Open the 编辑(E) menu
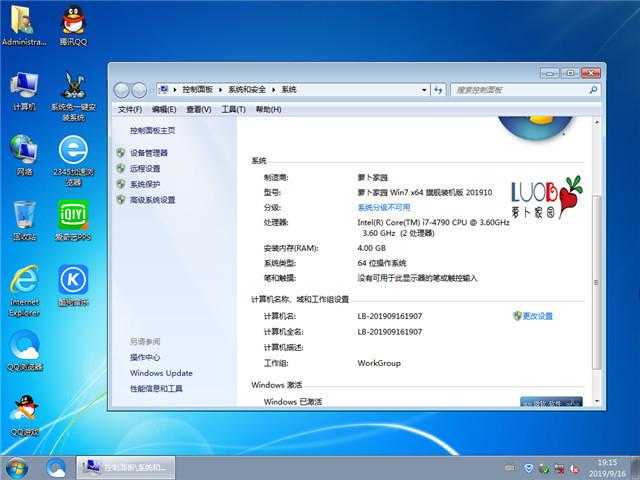The height and width of the screenshot is (480, 640). pyautogui.click(x=164, y=109)
